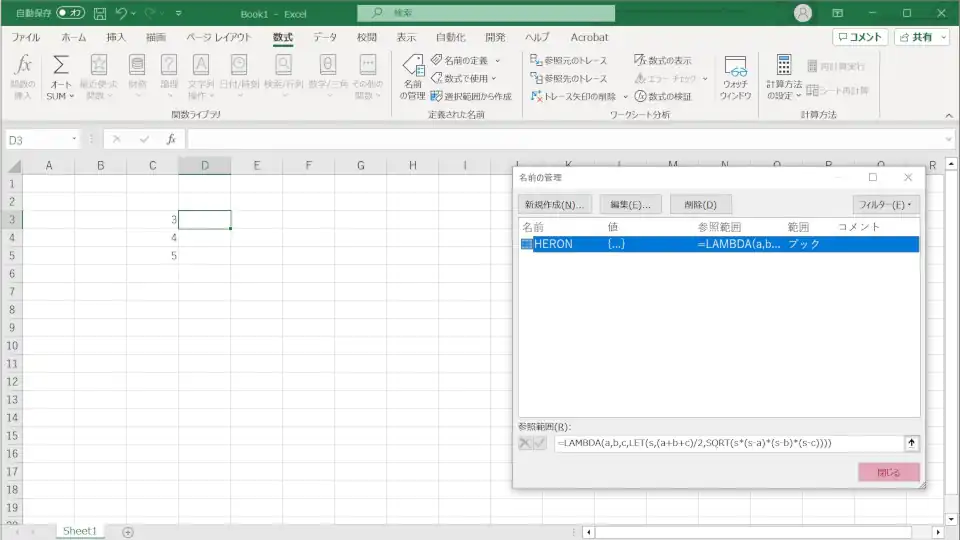Click the AutoSum sigma icon
960x540 pixels.
click(60, 65)
